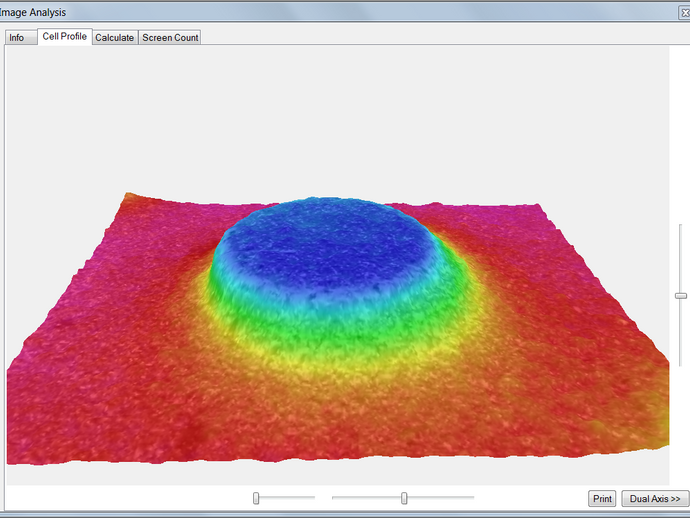Select the Cell Profile tab

point(64,36)
